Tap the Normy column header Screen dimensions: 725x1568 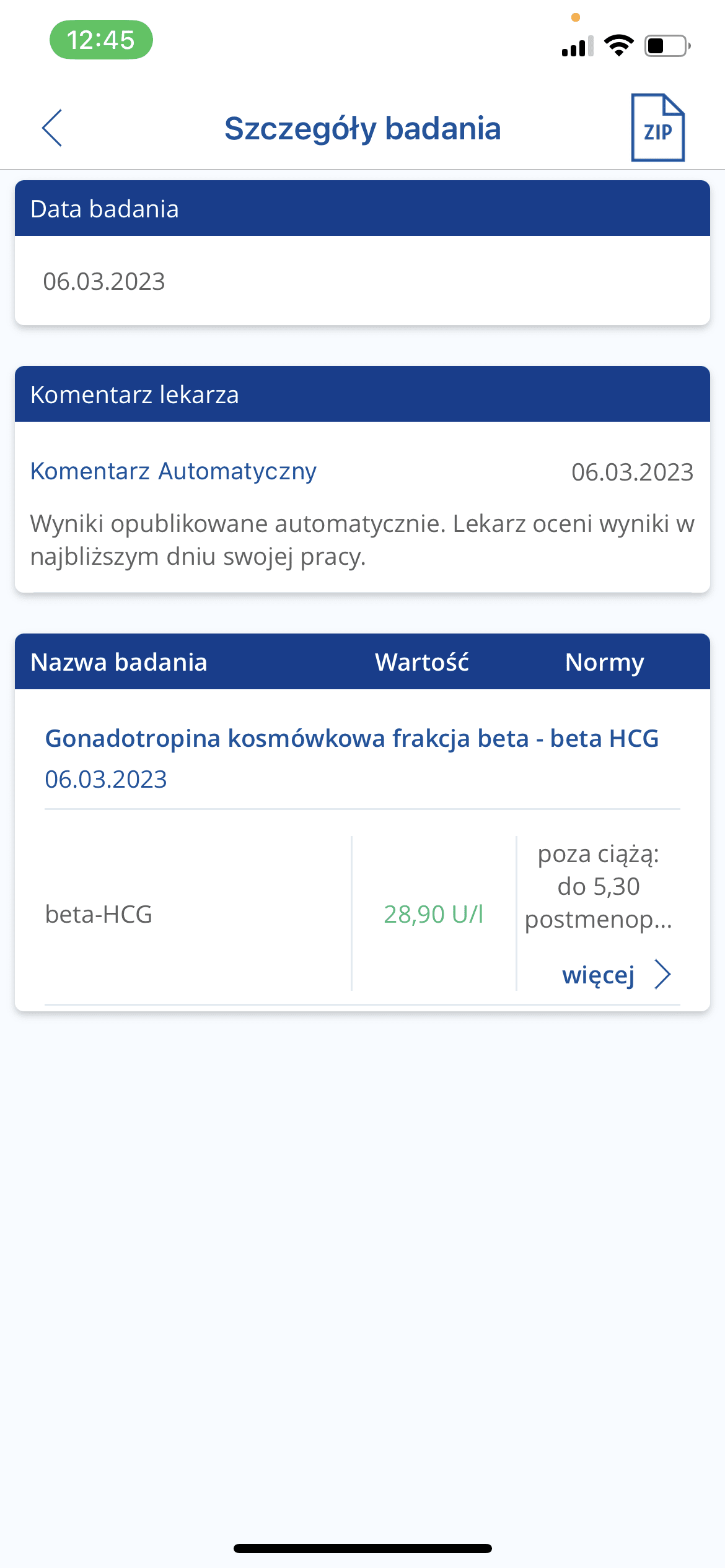pyautogui.click(x=604, y=662)
